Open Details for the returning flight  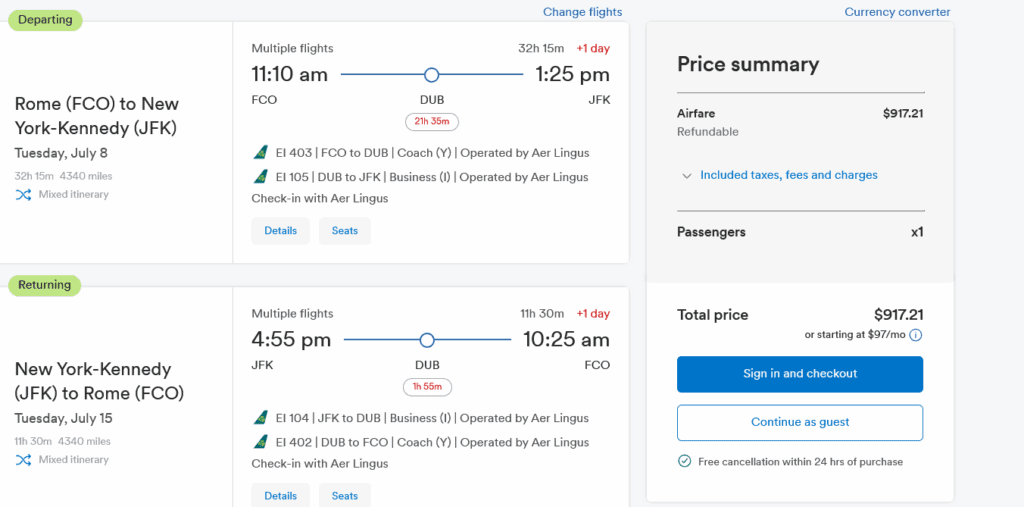coord(281,495)
